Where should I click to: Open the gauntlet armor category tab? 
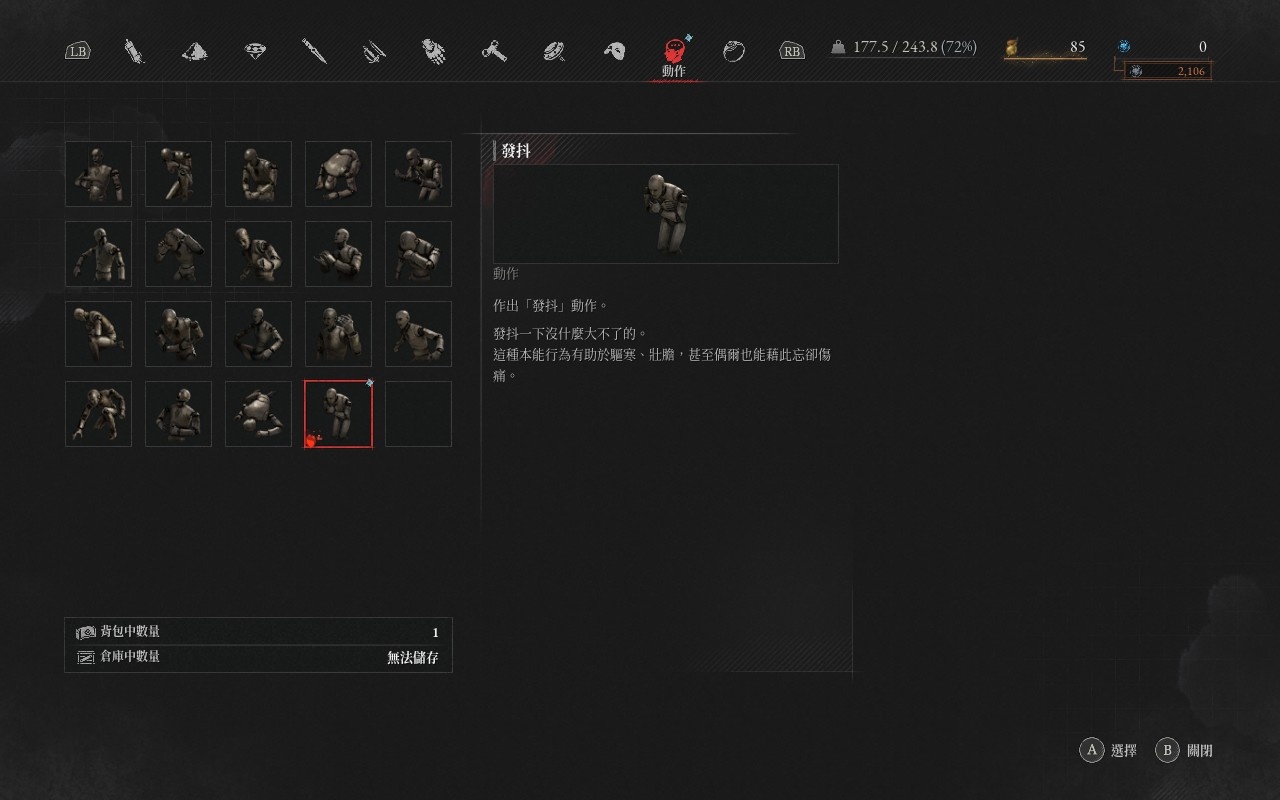(434, 51)
